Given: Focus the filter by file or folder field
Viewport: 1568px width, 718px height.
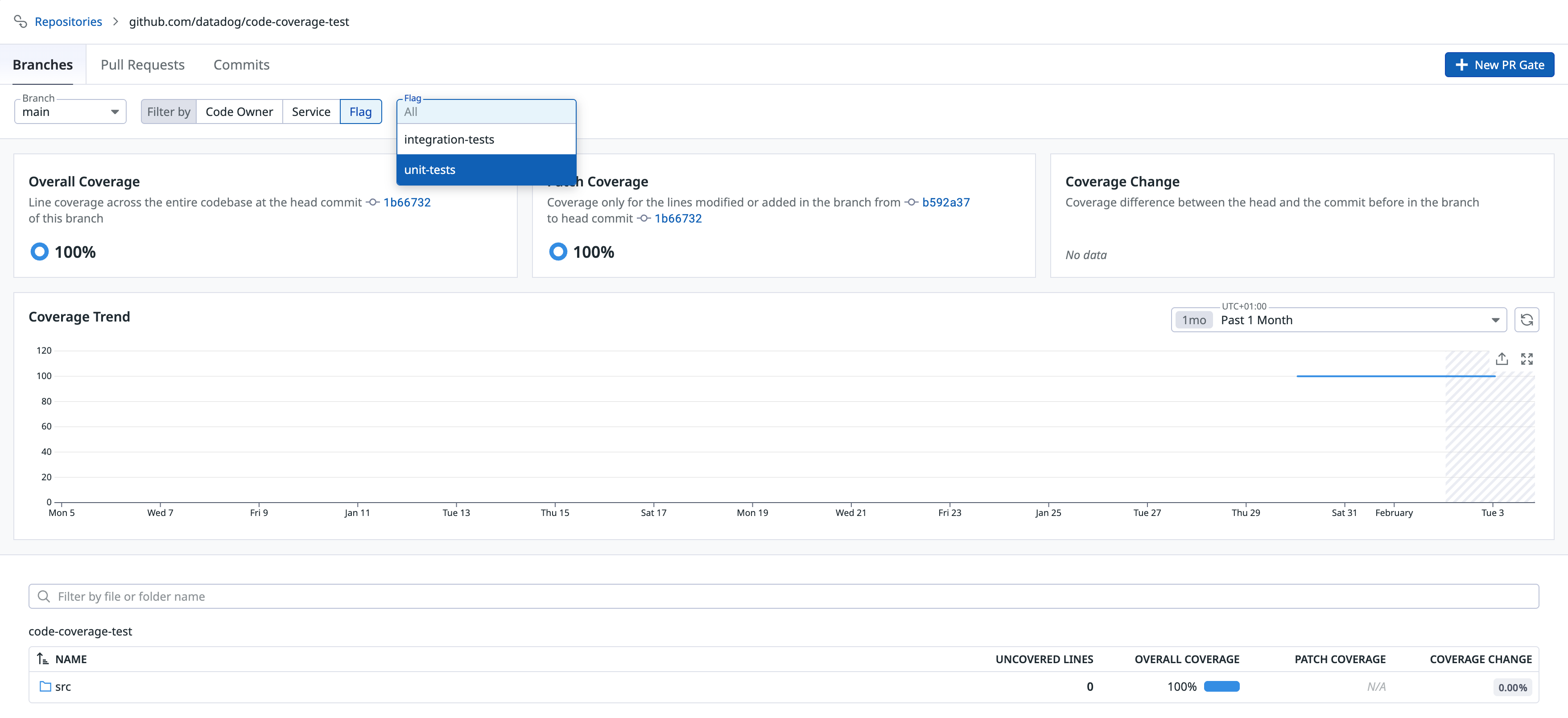Looking at the screenshot, I should pyautogui.click(x=784, y=596).
